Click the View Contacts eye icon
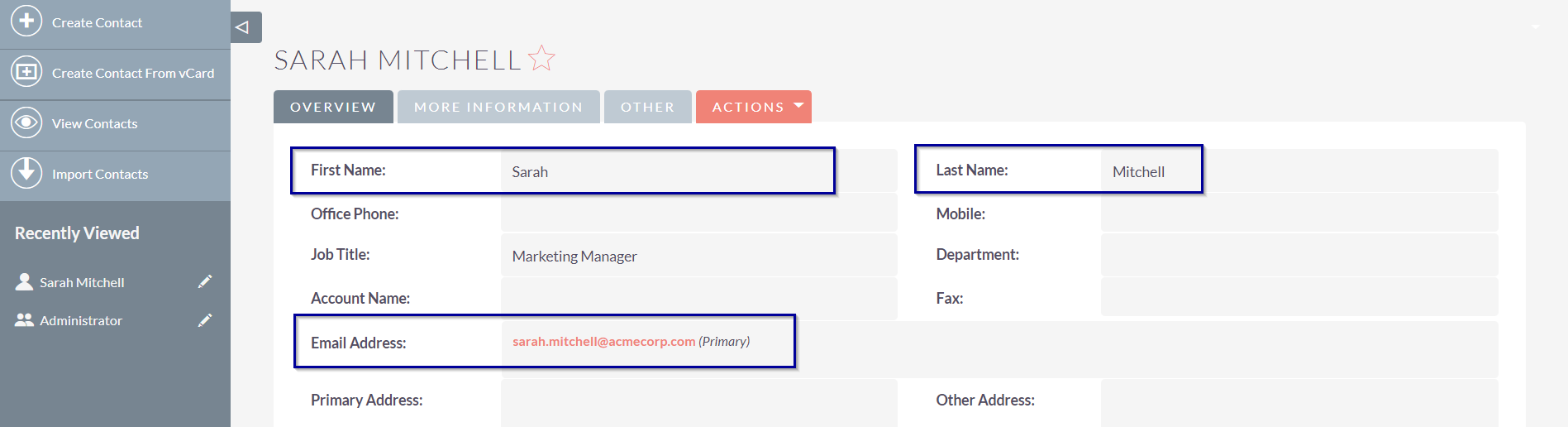Image resolution: width=1568 pixels, height=427 pixels. point(26,122)
